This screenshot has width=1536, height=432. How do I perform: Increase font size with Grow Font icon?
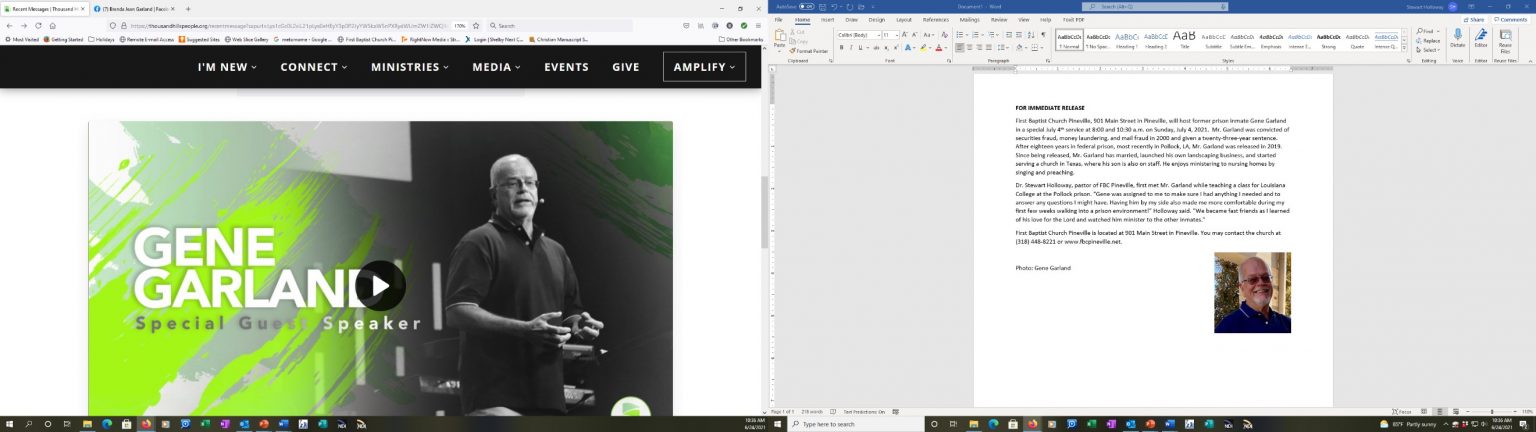tap(904, 35)
